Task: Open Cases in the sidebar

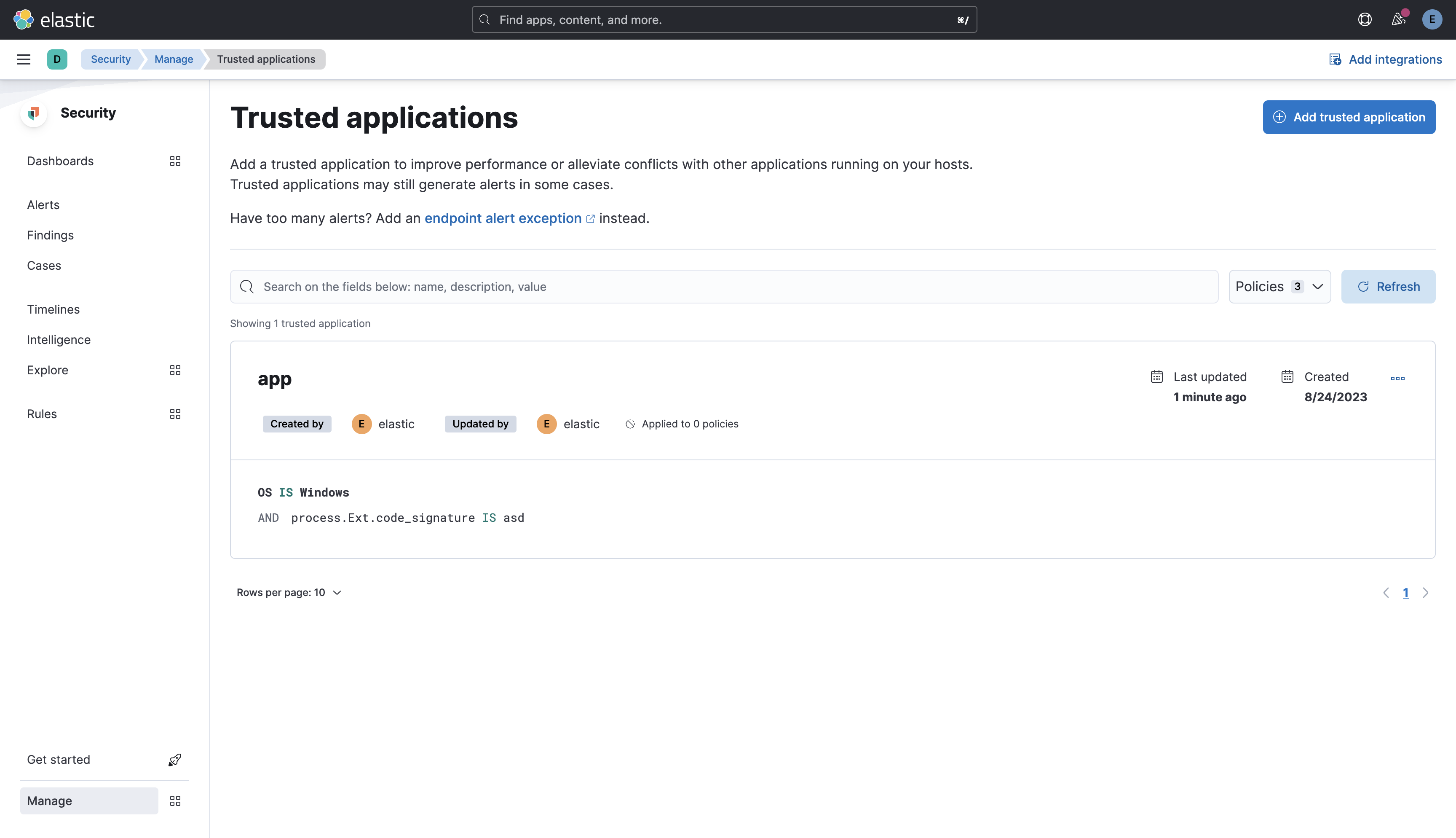Action: pyautogui.click(x=44, y=266)
